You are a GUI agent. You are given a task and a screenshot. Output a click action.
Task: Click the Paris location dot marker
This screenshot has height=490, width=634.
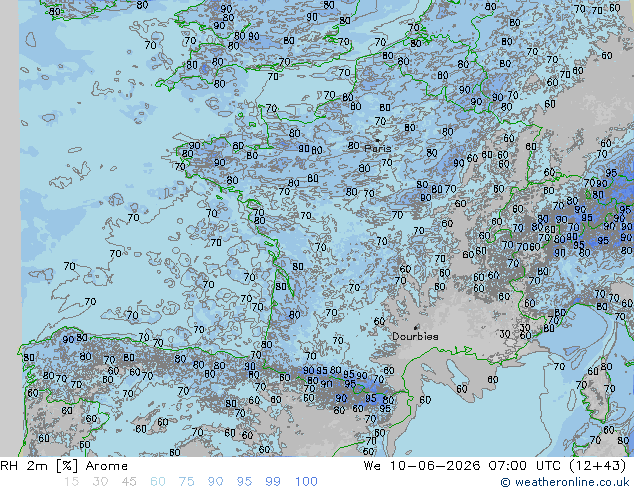[x=377, y=140]
